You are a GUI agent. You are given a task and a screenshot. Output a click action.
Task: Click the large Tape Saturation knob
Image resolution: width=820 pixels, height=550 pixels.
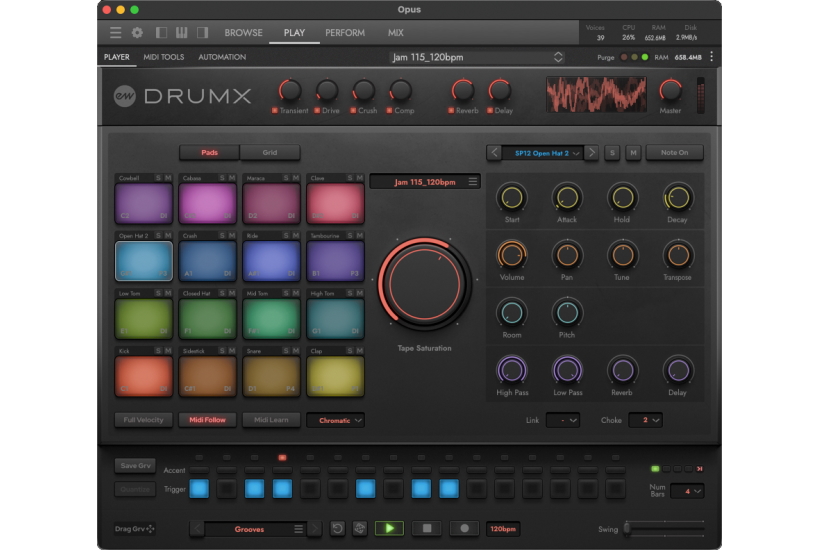tap(424, 284)
